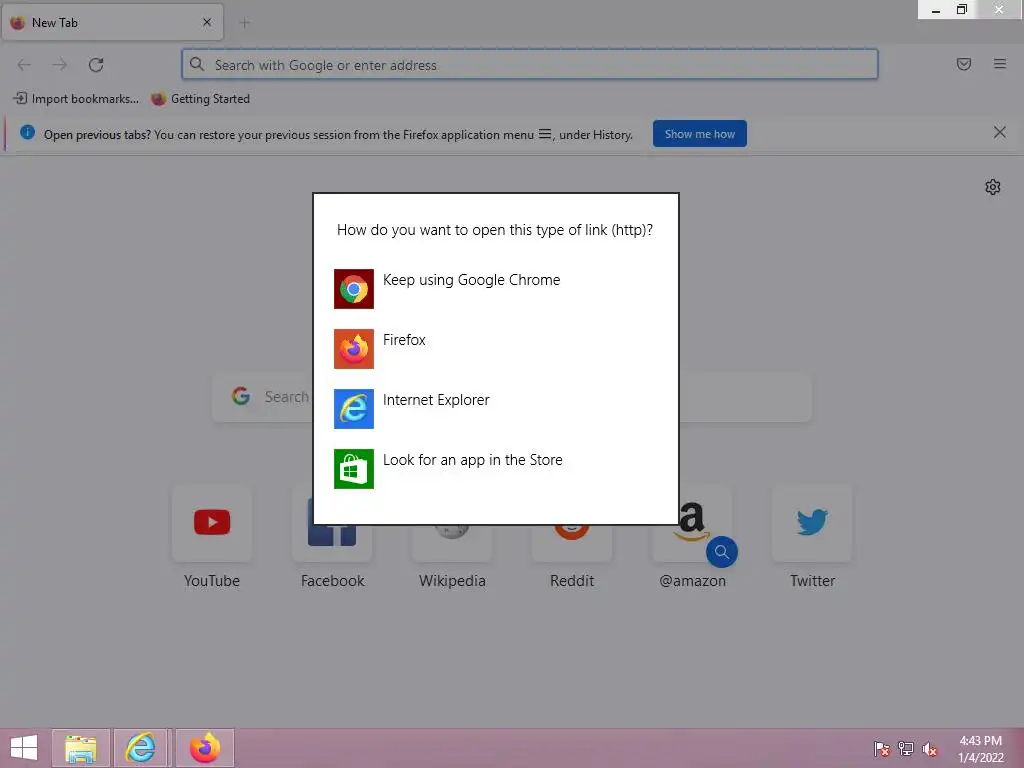
Task: Open a new tab with plus
Action: (x=245, y=23)
